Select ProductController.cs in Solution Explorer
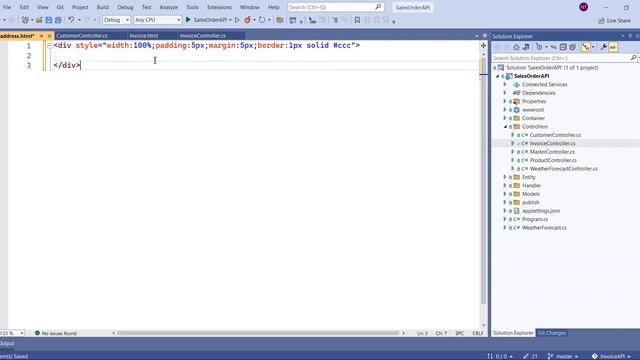The image size is (640, 360). (553, 160)
